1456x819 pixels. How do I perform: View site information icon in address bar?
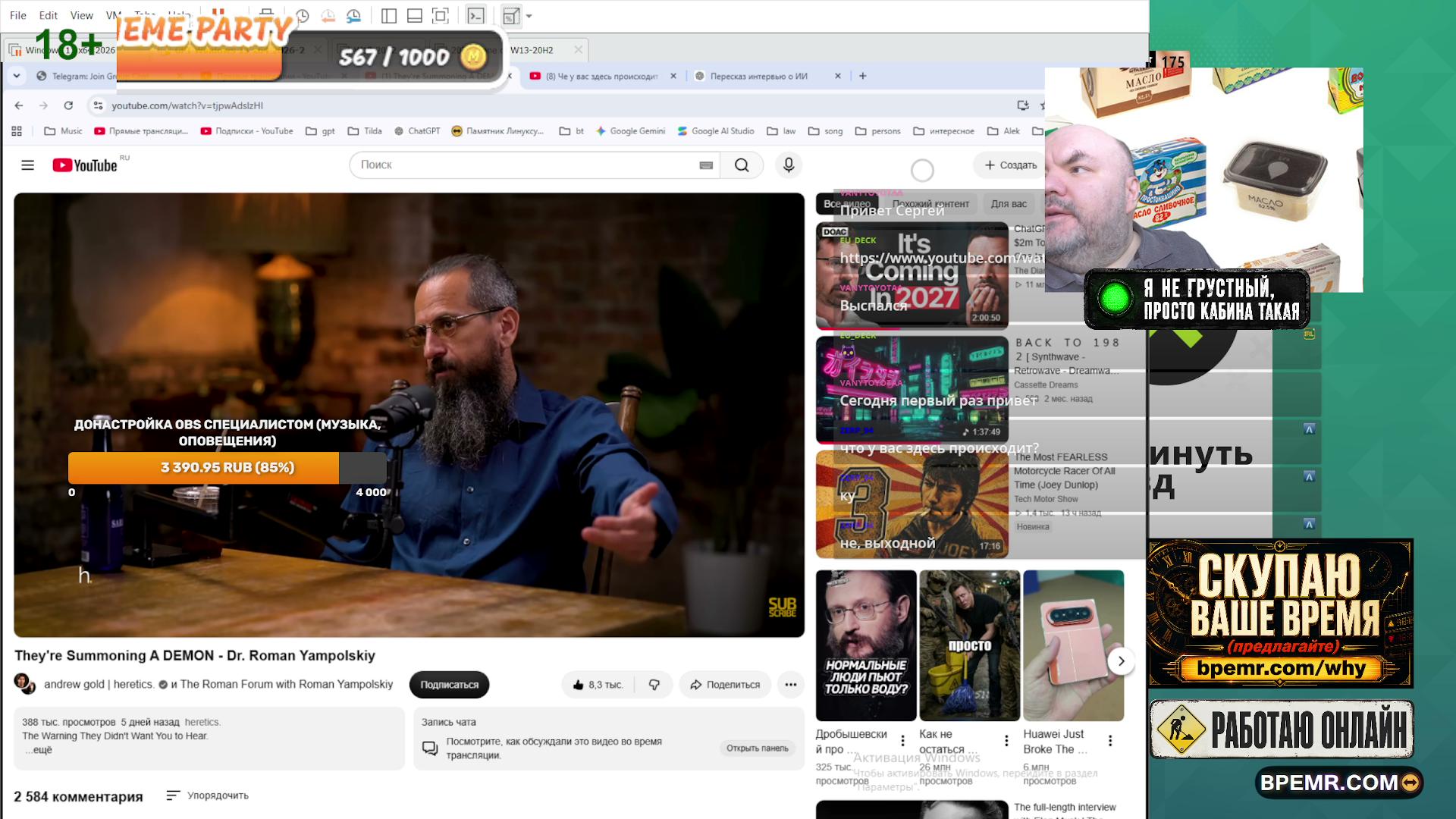98,105
